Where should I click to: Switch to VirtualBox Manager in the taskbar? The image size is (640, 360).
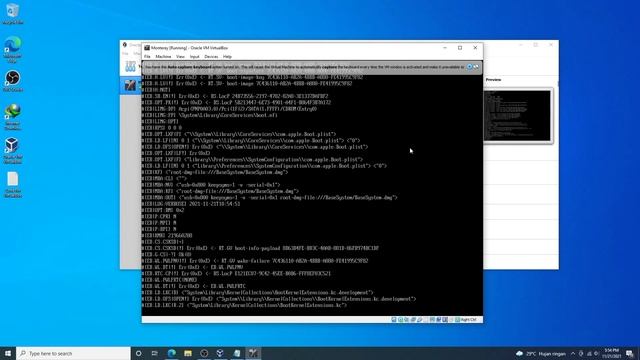coord(220,353)
